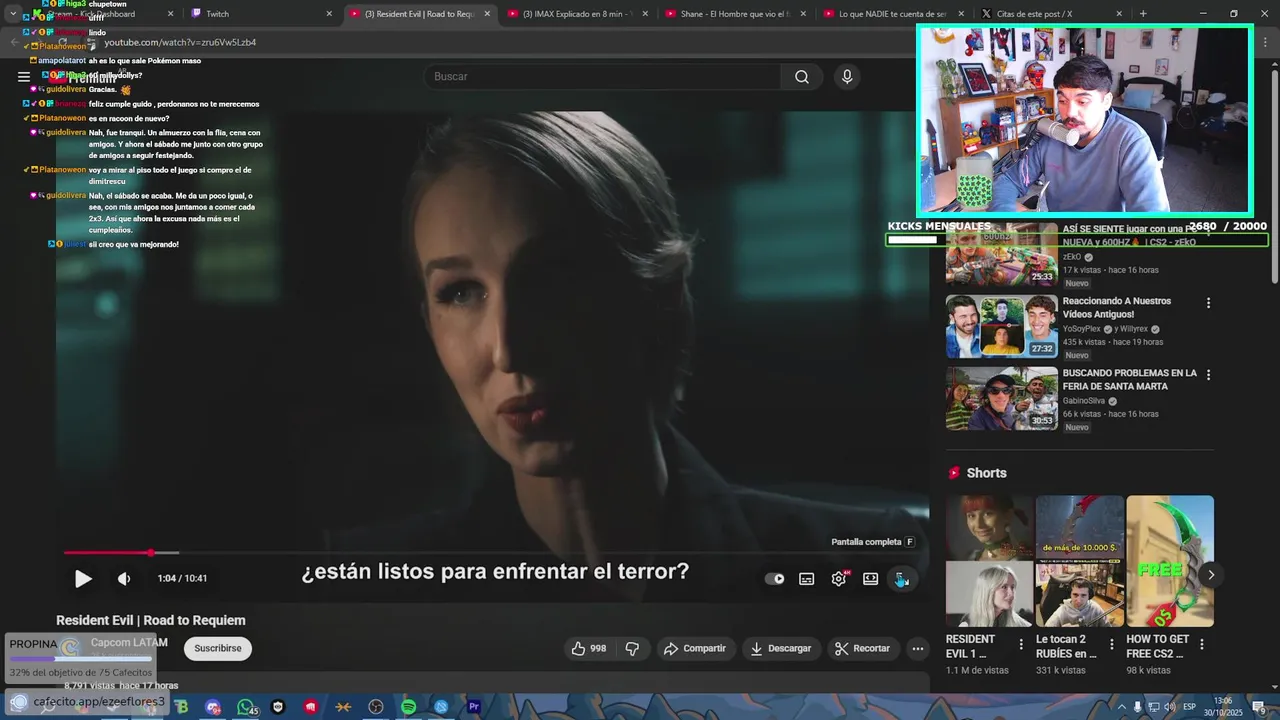Open WhatsApp from the taskbar
Image resolution: width=1280 pixels, height=720 pixels.
[x=245, y=707]
